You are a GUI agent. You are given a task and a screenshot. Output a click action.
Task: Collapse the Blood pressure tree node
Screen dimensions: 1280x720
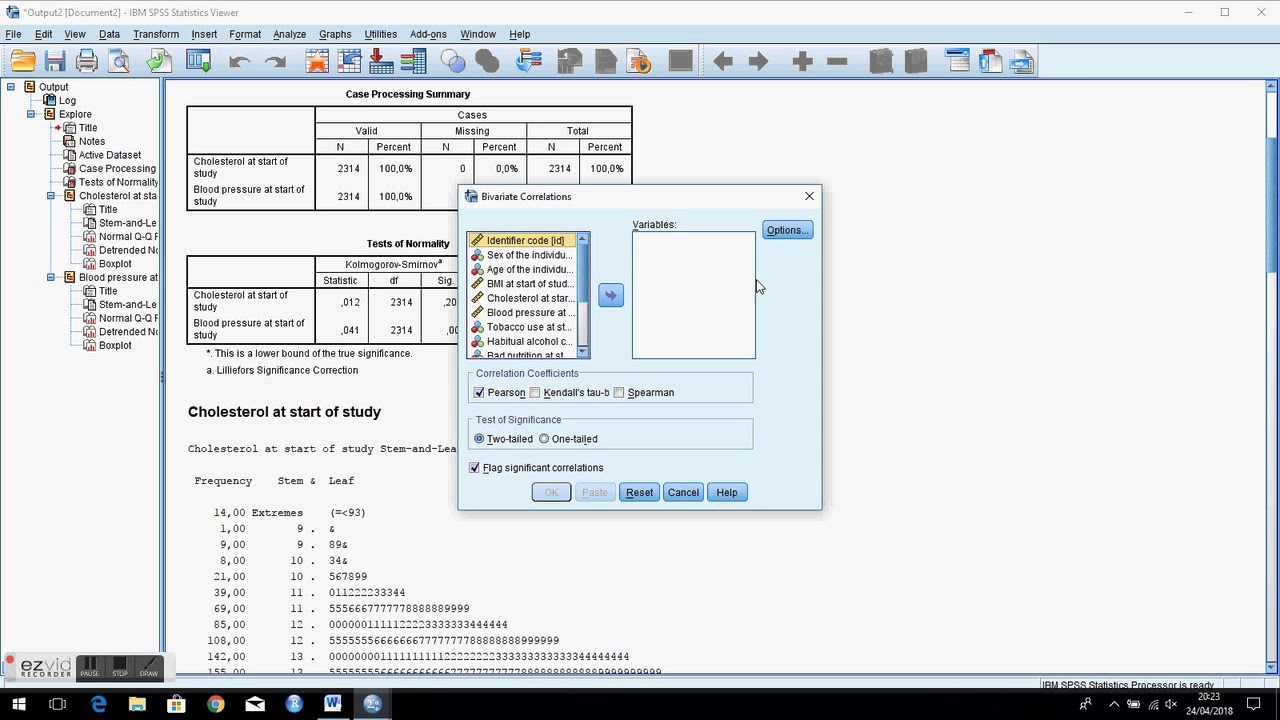coord(51,277)
